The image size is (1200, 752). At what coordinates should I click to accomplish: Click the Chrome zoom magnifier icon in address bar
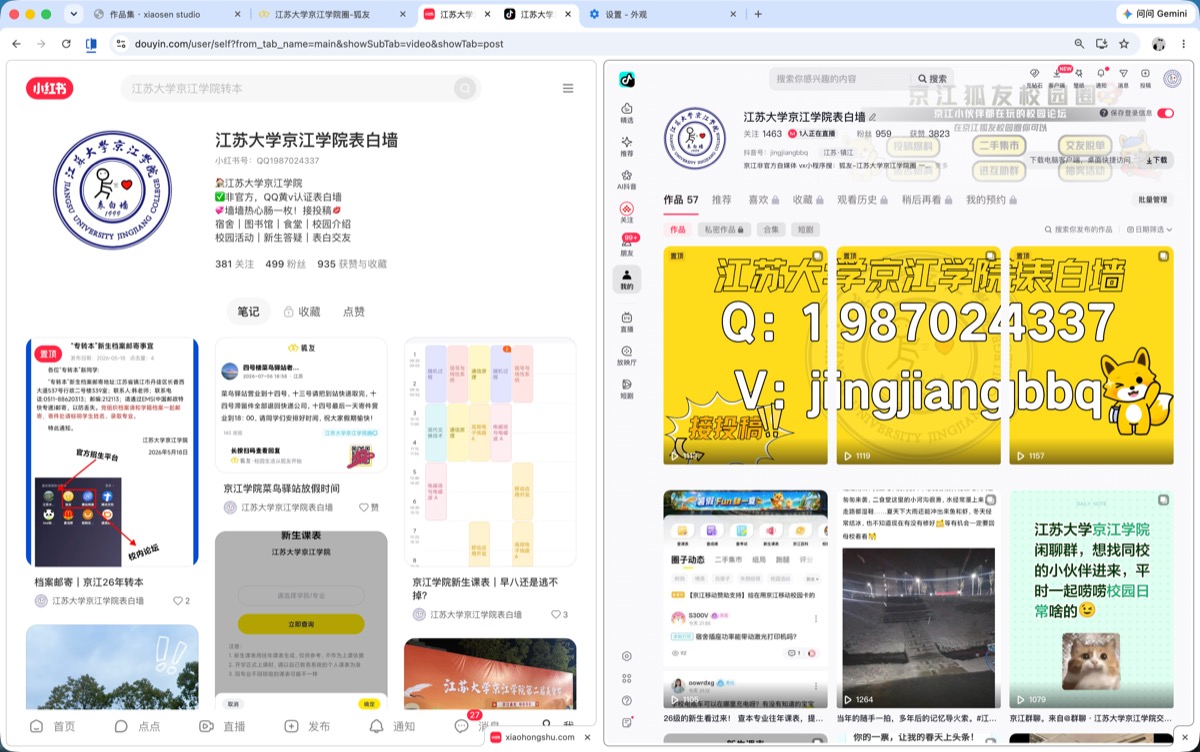pyautogui.click(x=1079, y=44)
